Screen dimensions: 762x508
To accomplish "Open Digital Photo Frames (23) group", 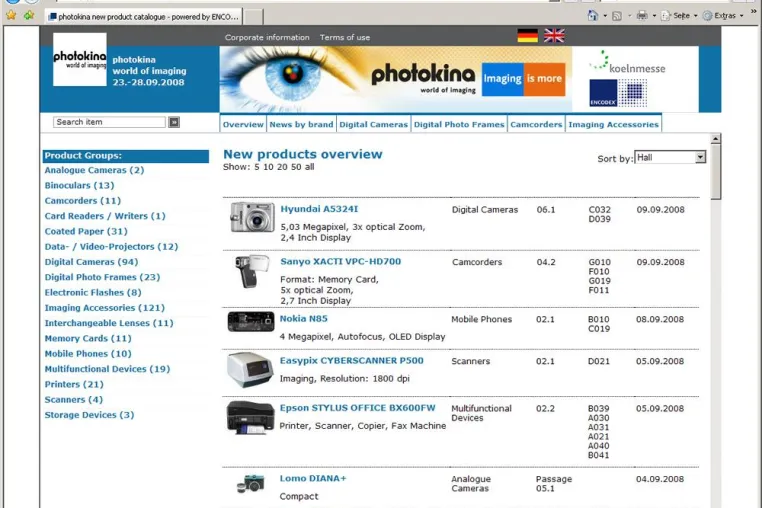I will [102, 277].
